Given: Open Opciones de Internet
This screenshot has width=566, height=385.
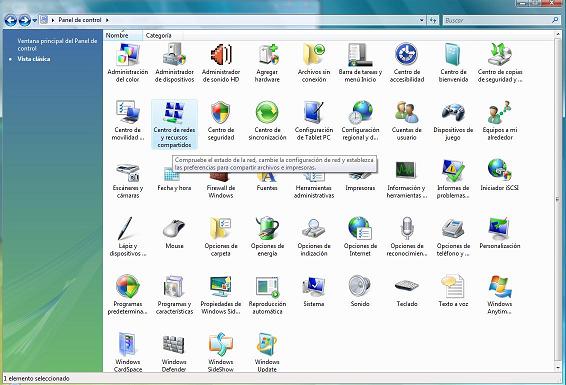Looking at the screenshot, I should point(360,237).
